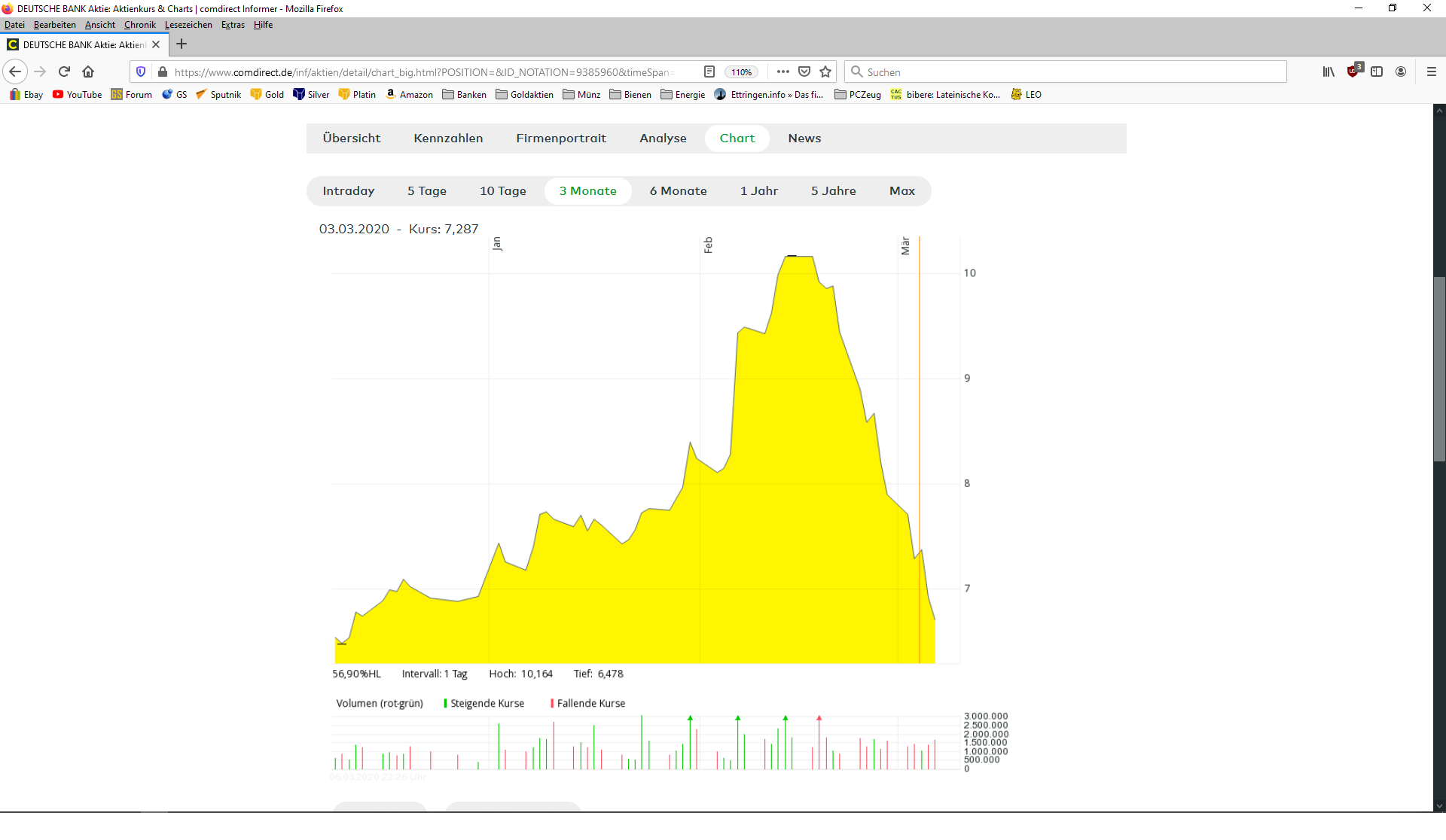
Task: Select the 1 Jahr time span
Action: pos(759,191)
